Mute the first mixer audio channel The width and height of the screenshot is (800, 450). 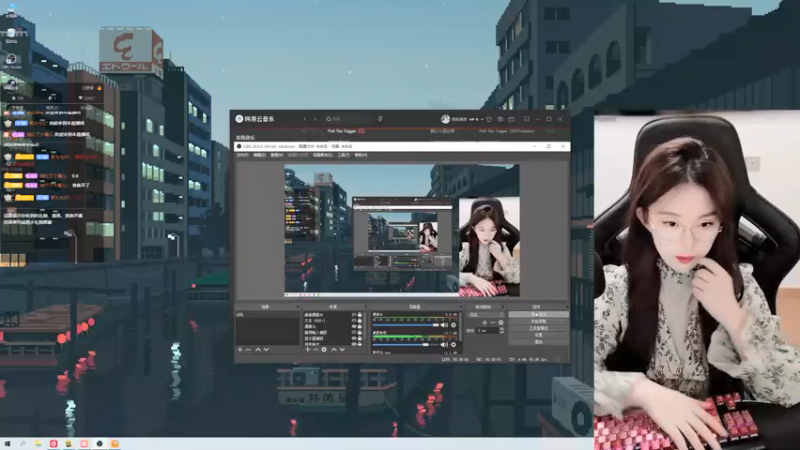pos(444,325)
